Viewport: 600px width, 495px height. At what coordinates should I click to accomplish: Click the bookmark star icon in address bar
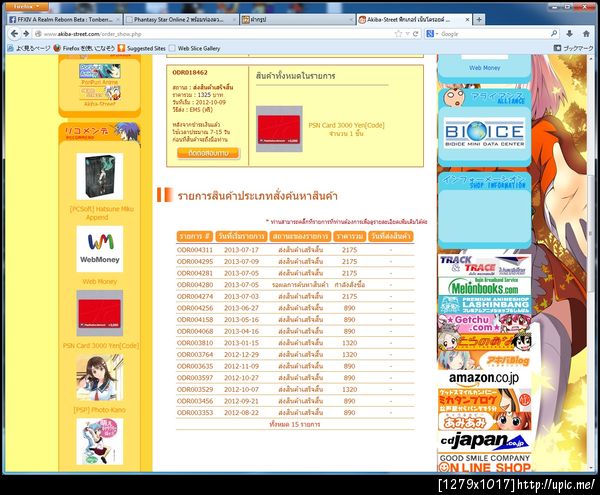tap(398, 34)
